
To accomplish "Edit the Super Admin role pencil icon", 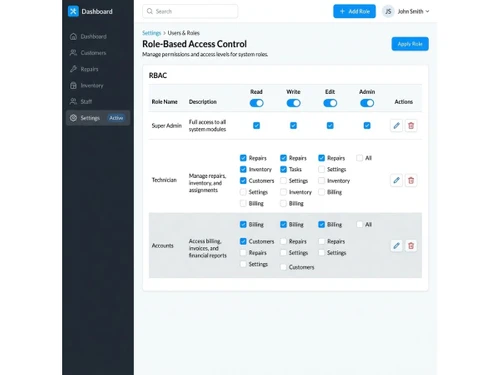I will click(396, 126).
